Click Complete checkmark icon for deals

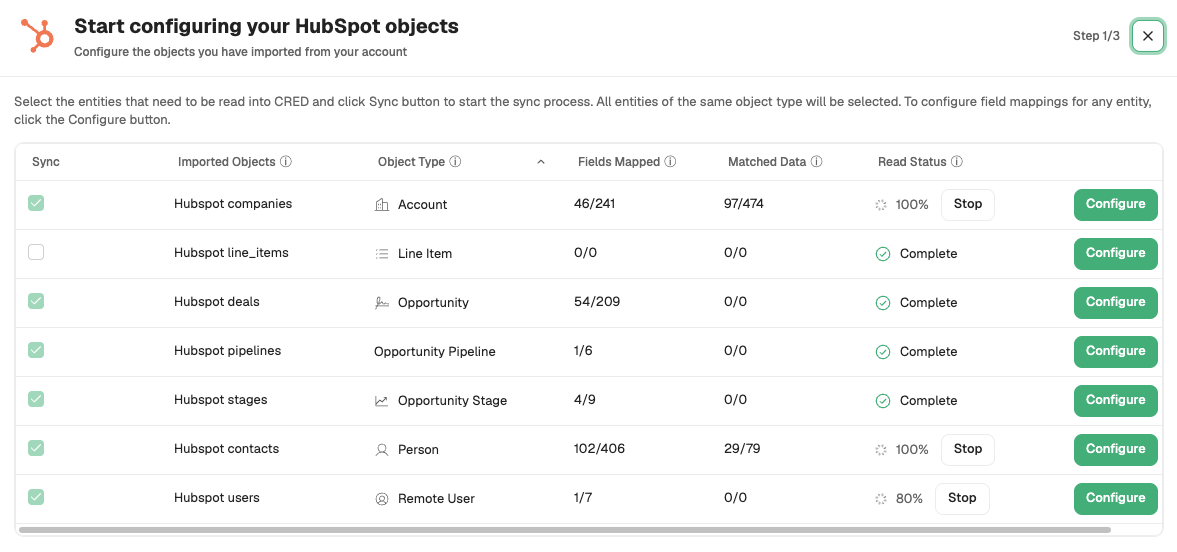point(883,303)
